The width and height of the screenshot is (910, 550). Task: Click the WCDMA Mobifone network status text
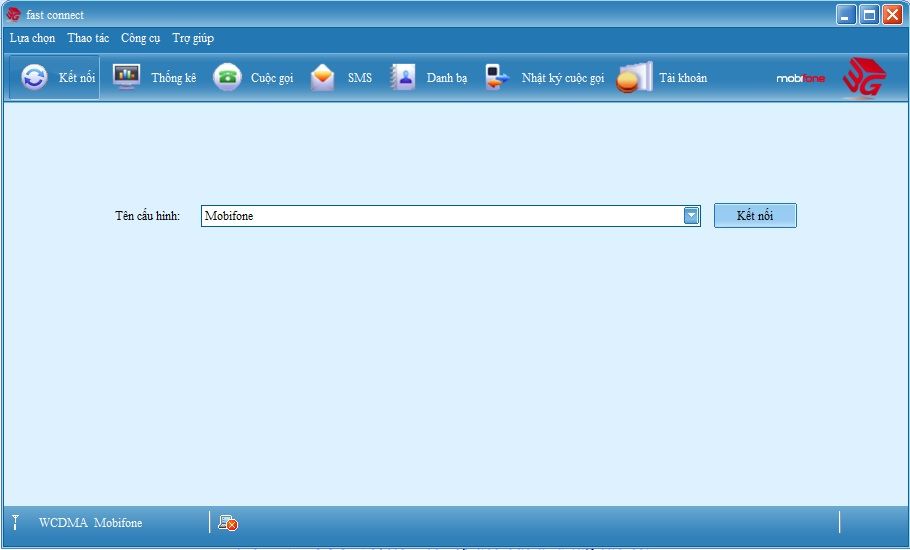tap(90, 523)
